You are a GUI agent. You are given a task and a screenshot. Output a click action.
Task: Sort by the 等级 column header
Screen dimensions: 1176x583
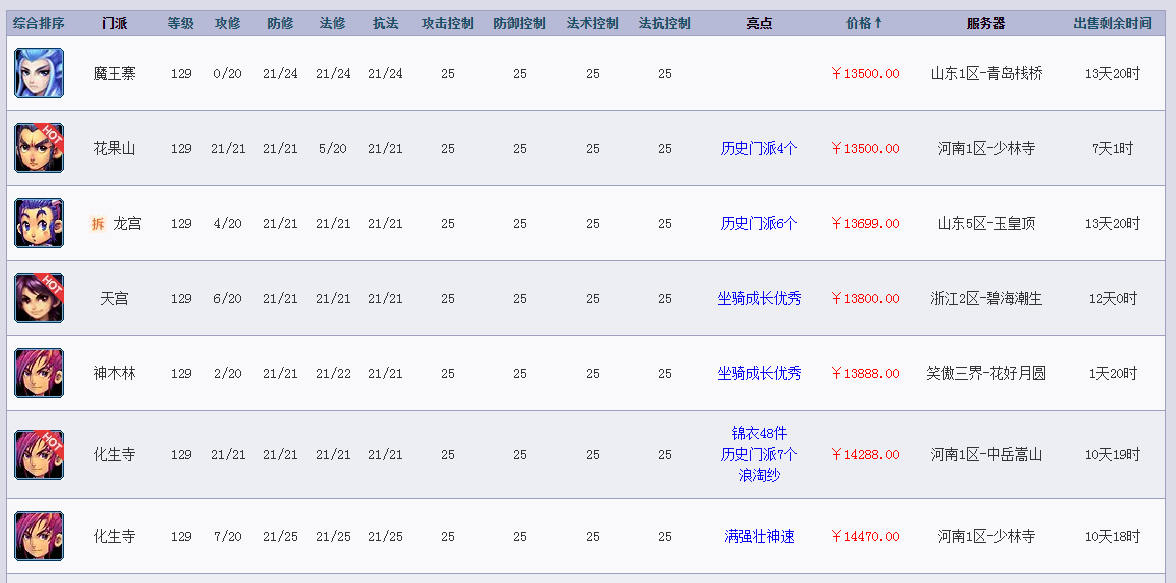tap(181, 23)
